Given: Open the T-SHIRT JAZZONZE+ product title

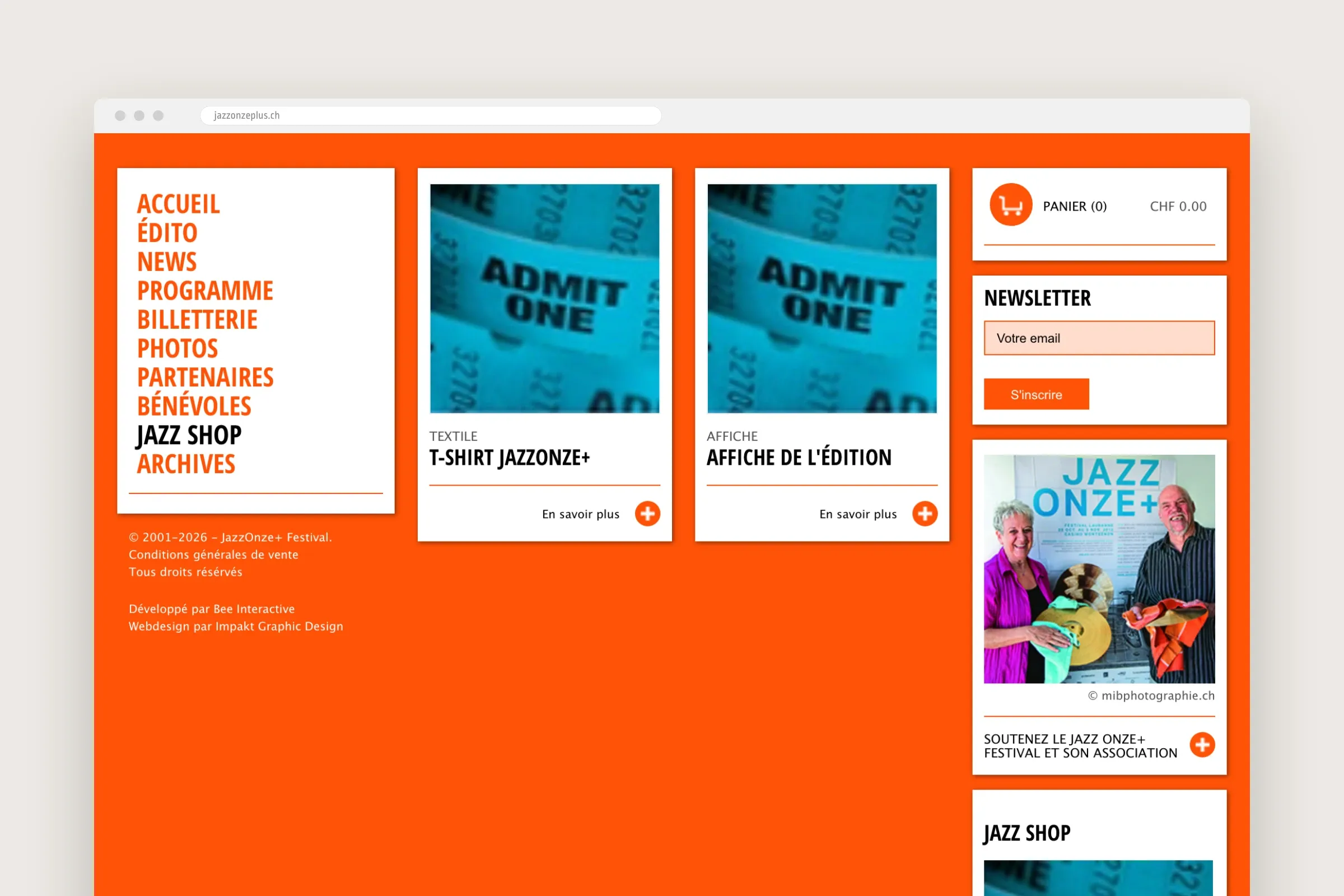Looking at the screenshot, I should pos(510,458).
